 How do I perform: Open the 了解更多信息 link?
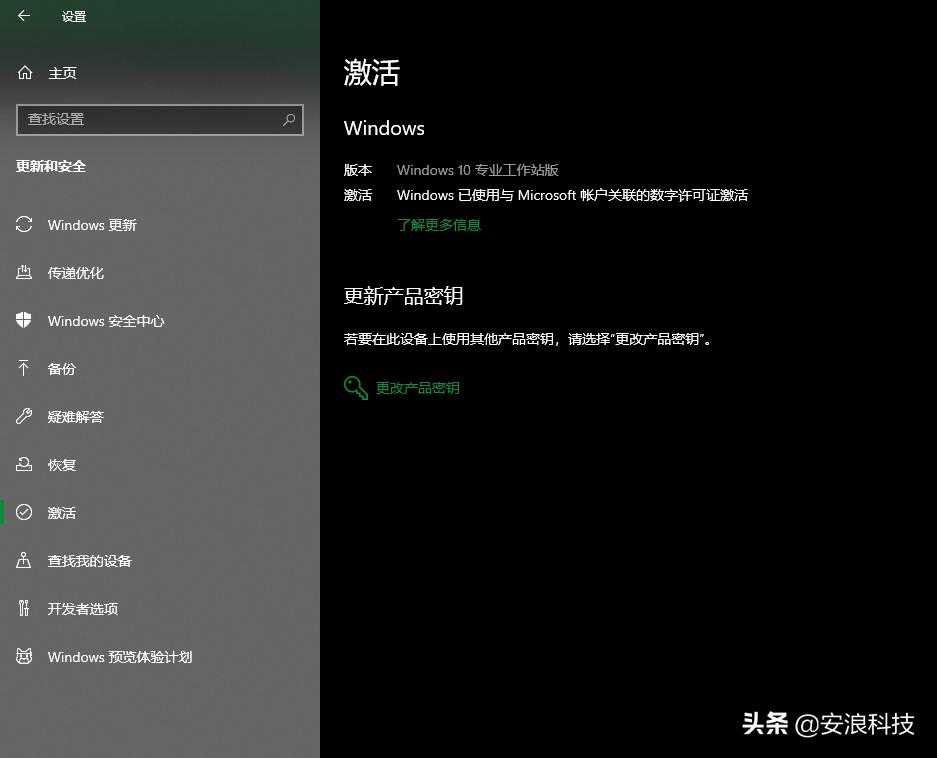438,226
